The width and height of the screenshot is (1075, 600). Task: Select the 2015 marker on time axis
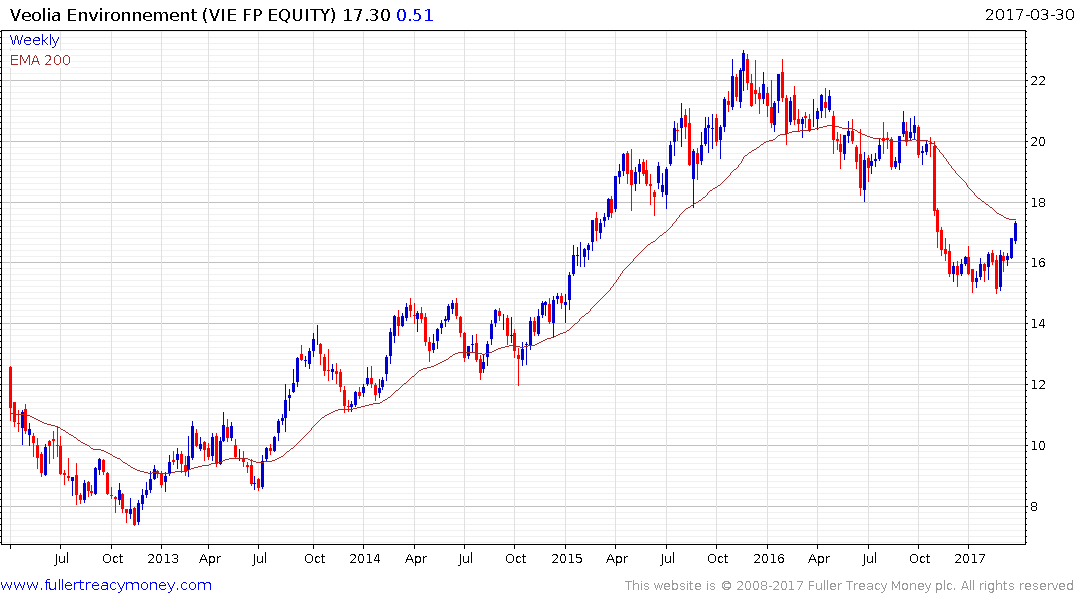coord(566,558)
